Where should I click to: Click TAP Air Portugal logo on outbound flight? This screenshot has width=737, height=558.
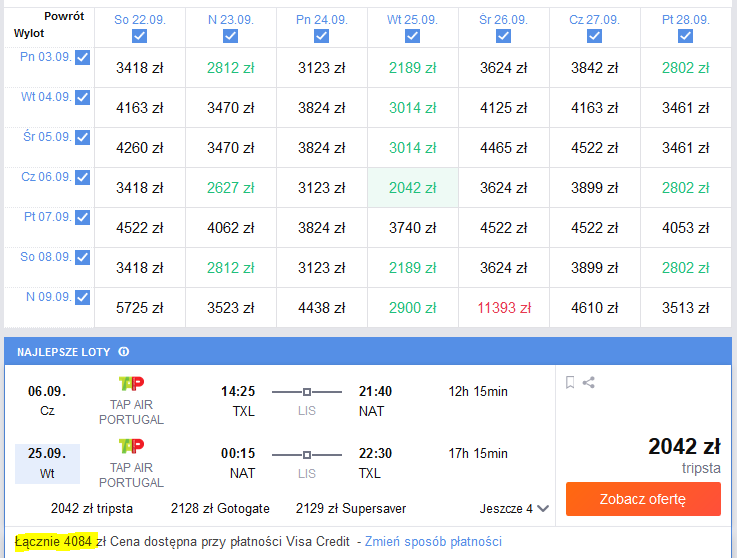coord(131,384)
